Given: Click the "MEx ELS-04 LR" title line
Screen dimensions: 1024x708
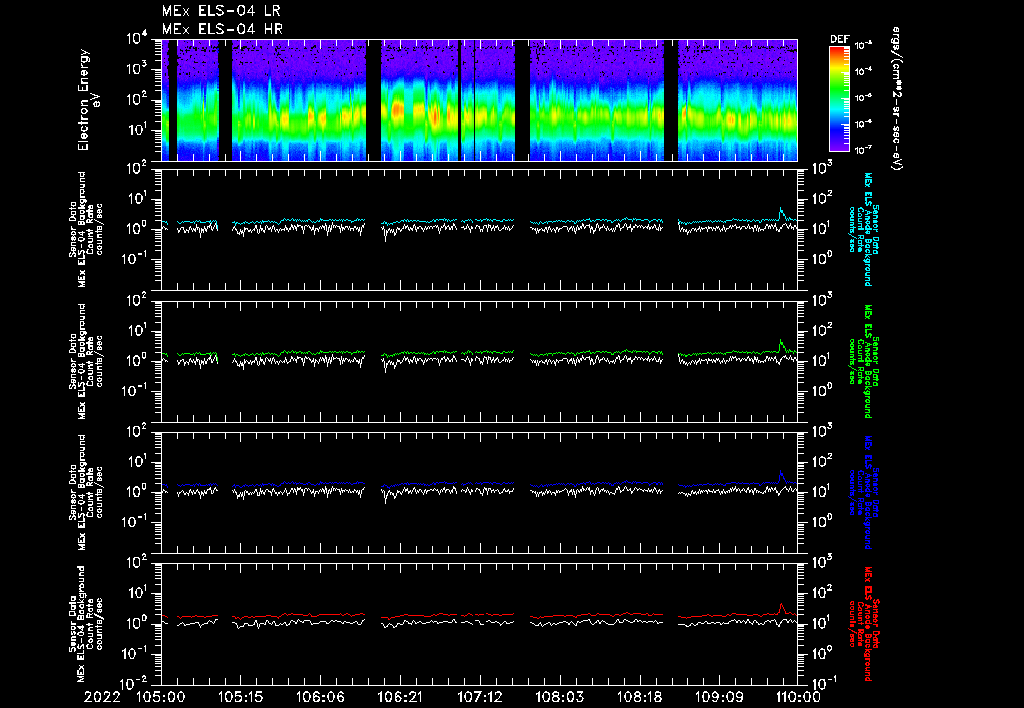Looking at the screenshot, I should click(x=221, y=11).
